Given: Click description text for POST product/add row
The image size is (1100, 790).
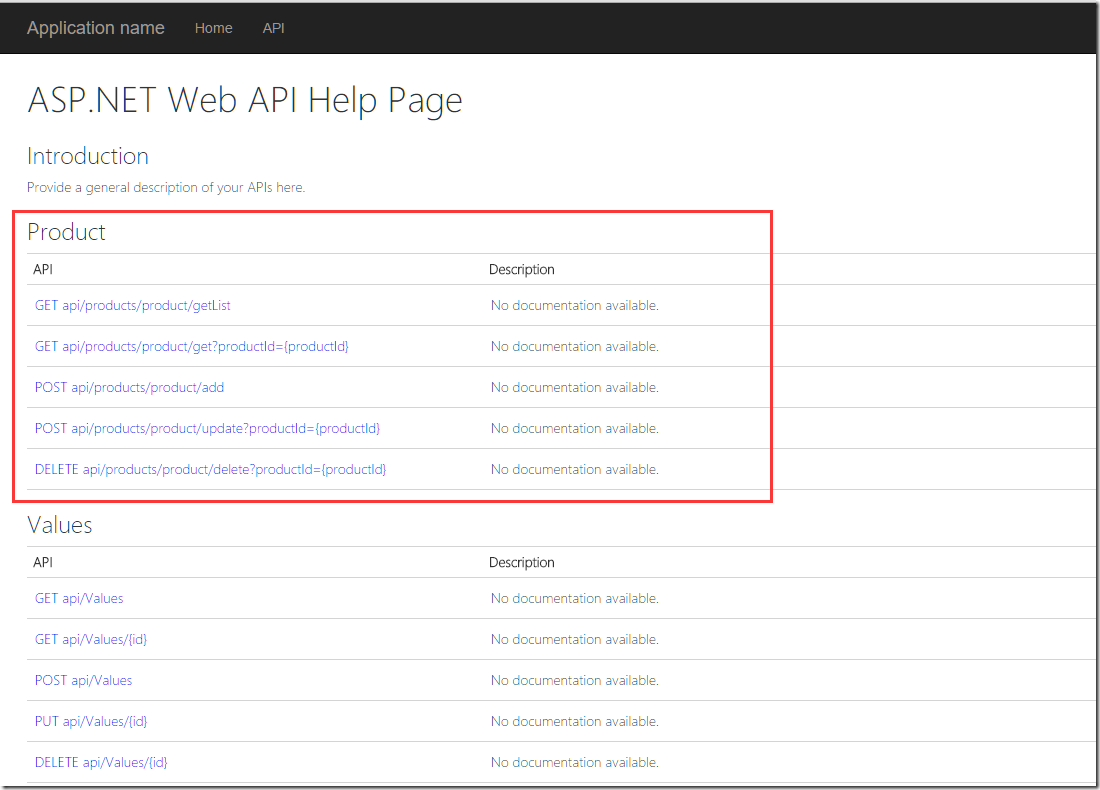Looking at the screenshot, I should pyautogui.click(x=575, y=387).
